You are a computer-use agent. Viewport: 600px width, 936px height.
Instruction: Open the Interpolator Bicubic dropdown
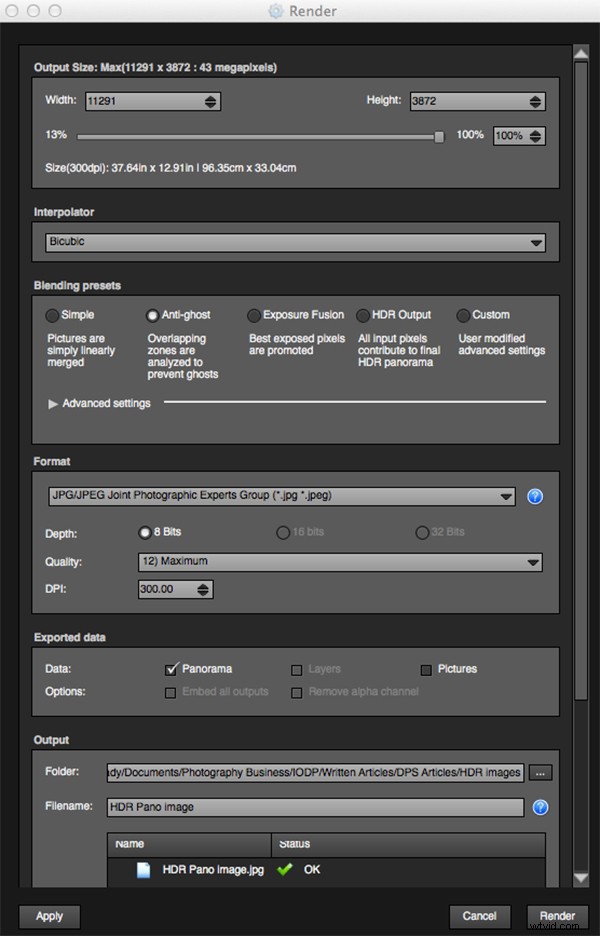[x=296, y=242]
